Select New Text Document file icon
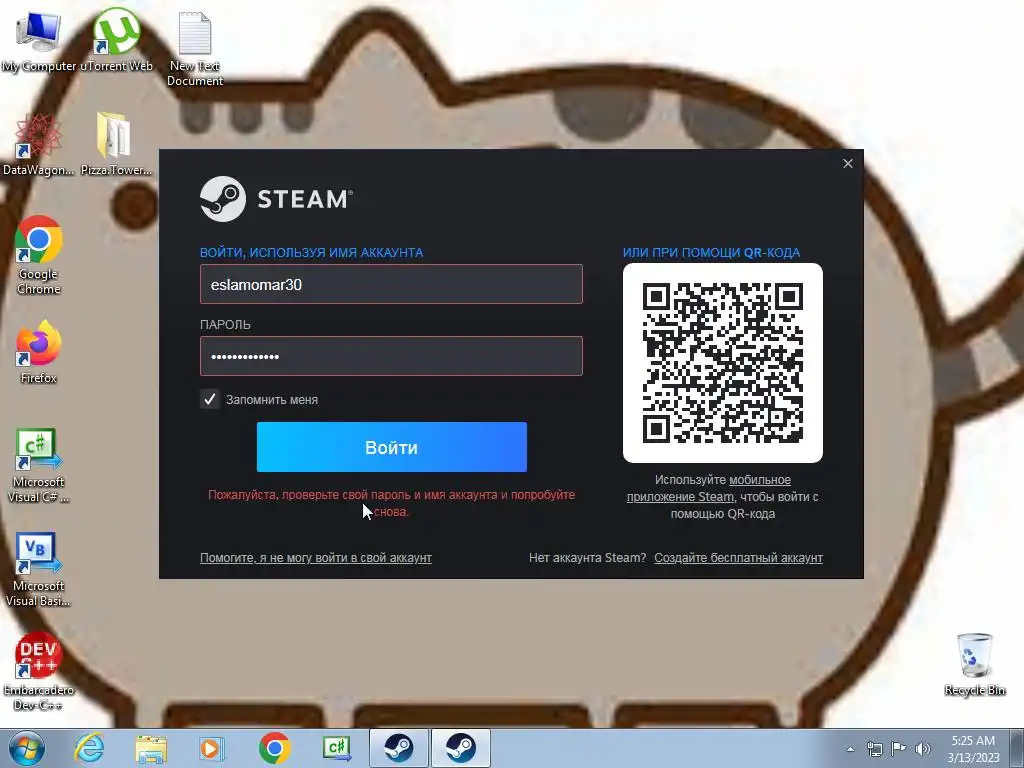The width and height of the screenshot is (1024, 768). pos(195,49)
